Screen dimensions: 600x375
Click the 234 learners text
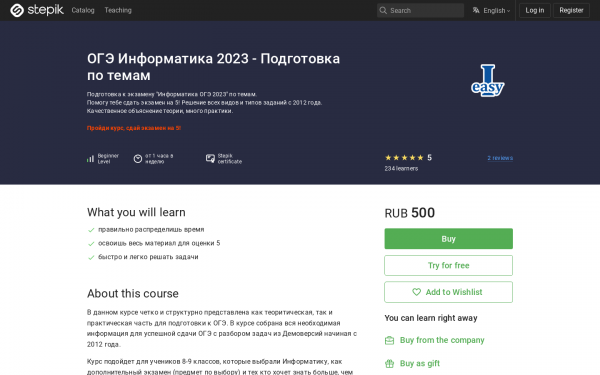(401, 168)
